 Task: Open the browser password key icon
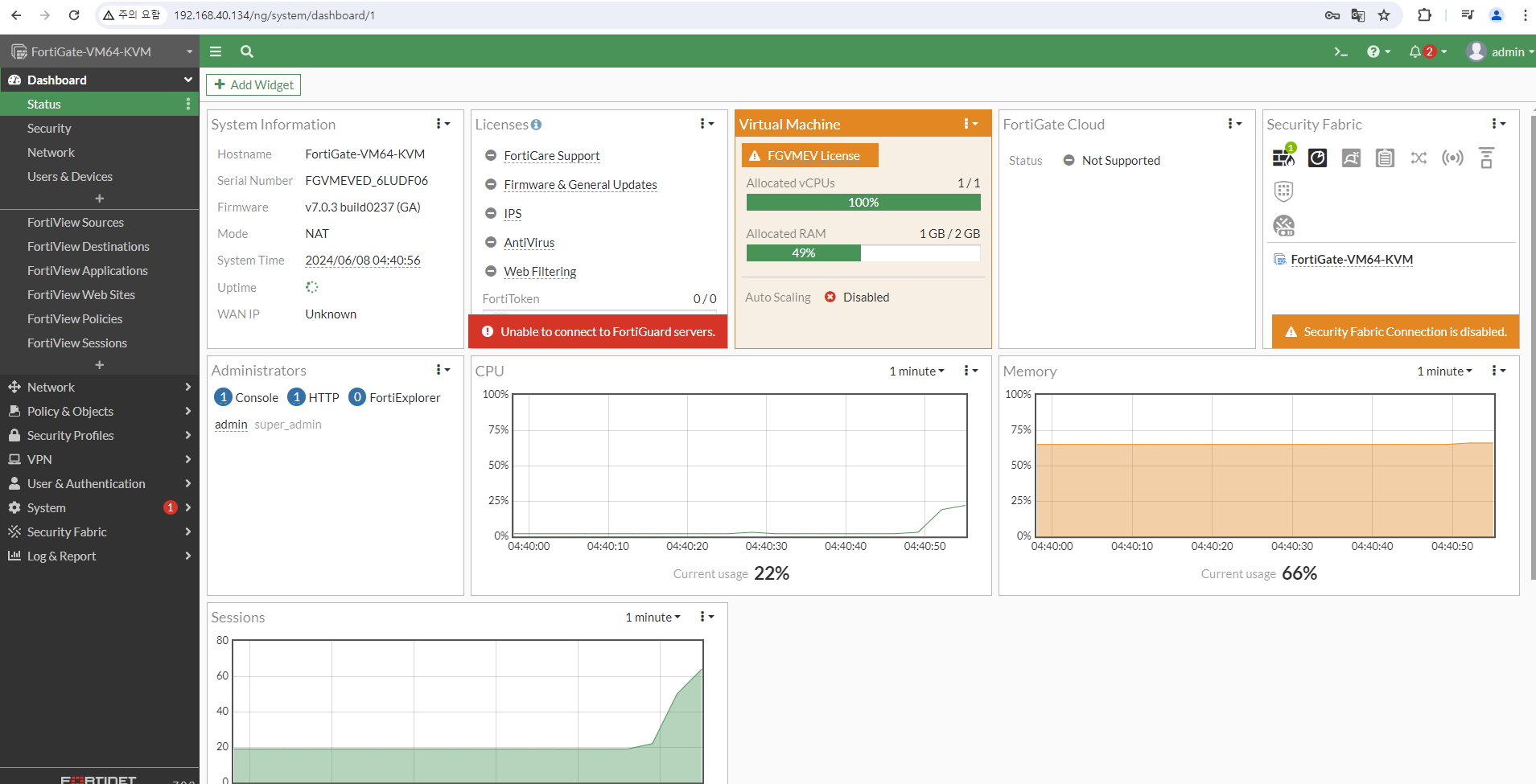1332,15
